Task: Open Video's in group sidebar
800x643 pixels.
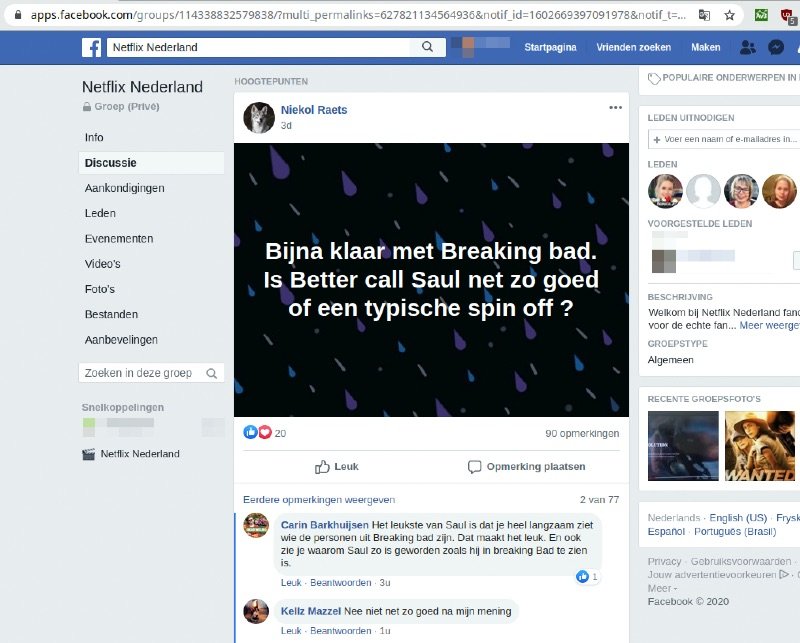Action: 103,264
